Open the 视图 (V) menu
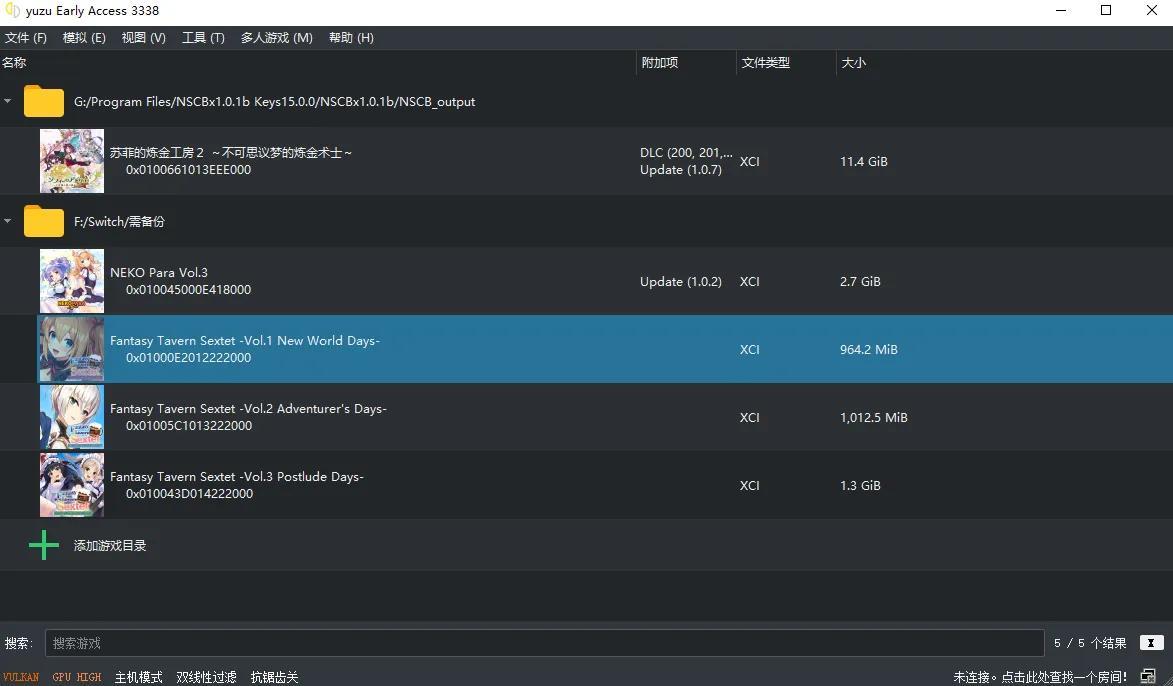This screenshot has width=1173, height=686. 144,37
